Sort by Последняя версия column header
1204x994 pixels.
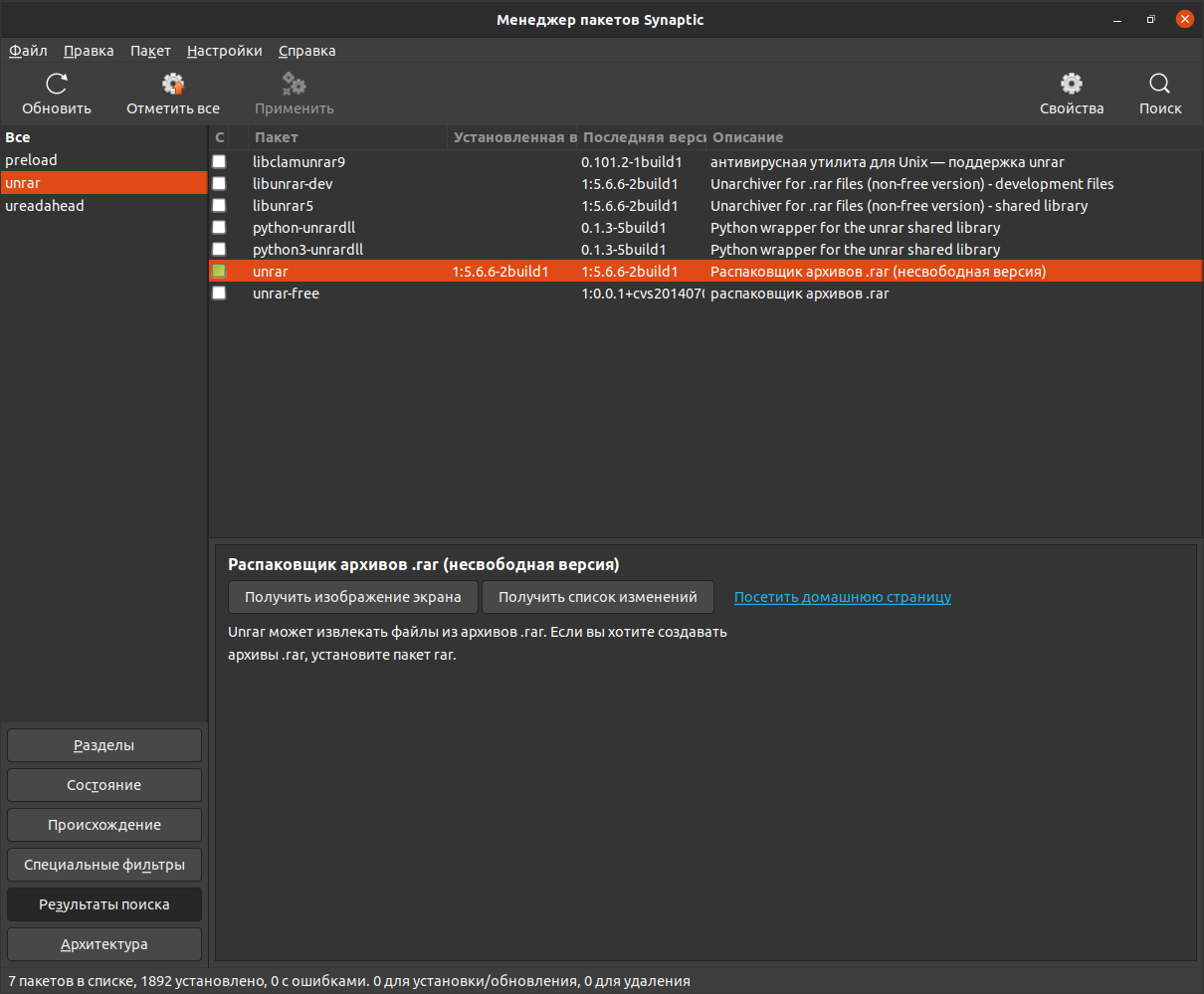coord(643,137)
